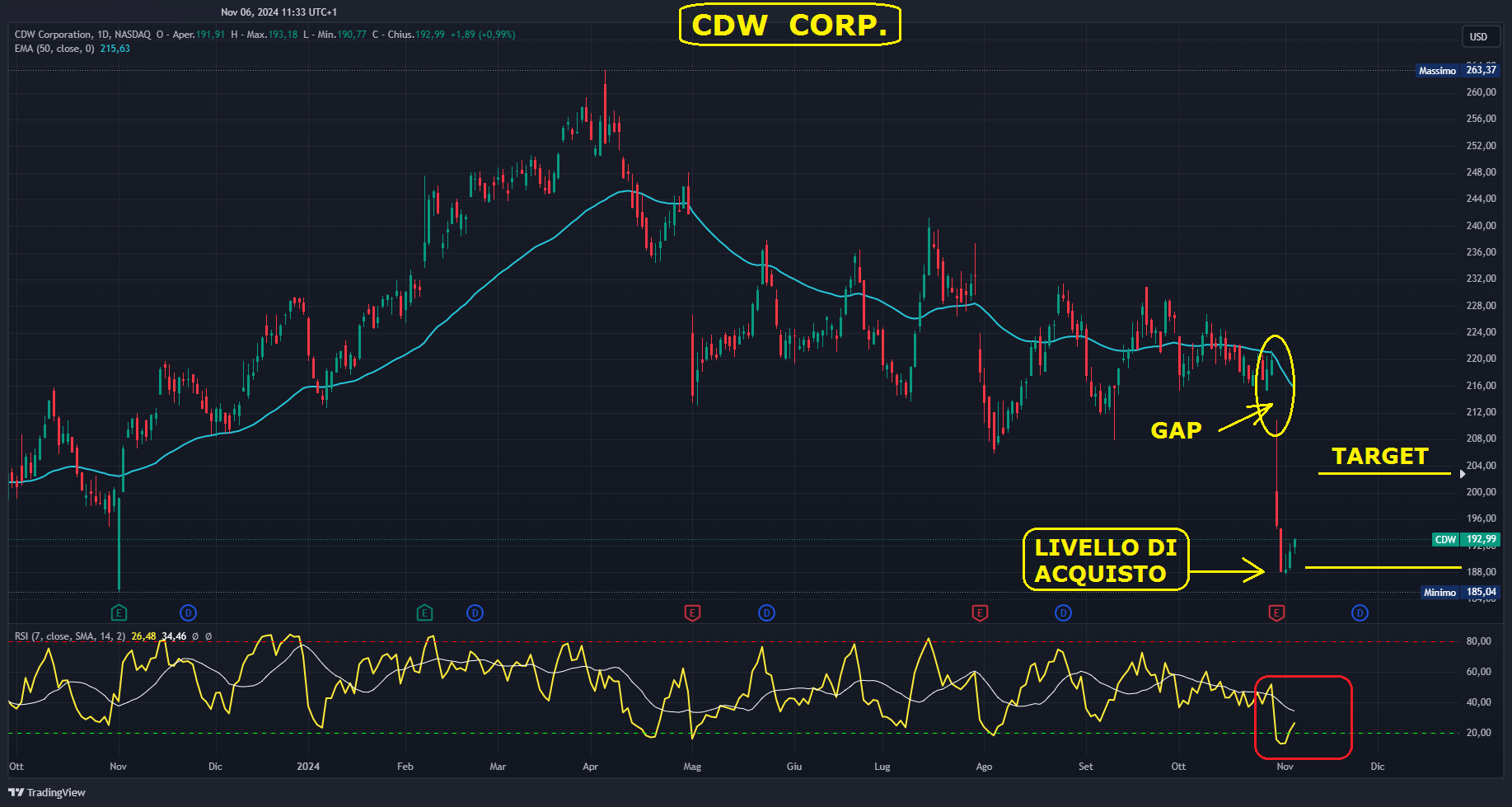Open the green earnings marker near Feb 2024
This screenshot has width=1512, height=807.
point(424,612)
